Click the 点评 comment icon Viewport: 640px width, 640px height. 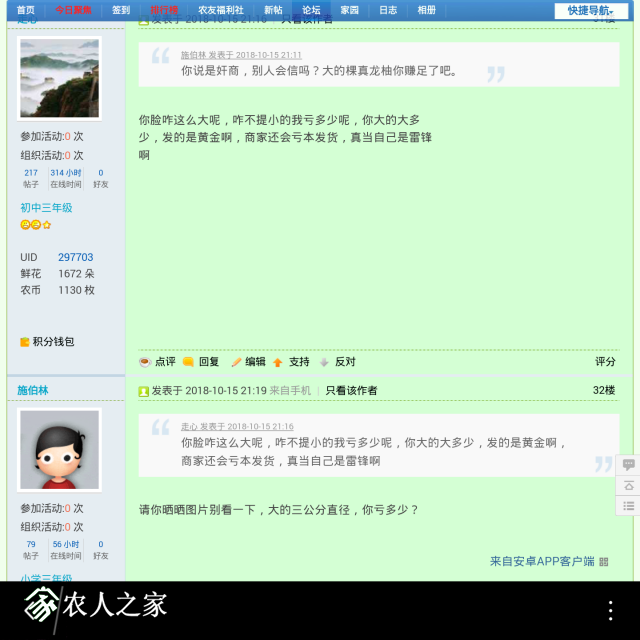pos(145,362)
